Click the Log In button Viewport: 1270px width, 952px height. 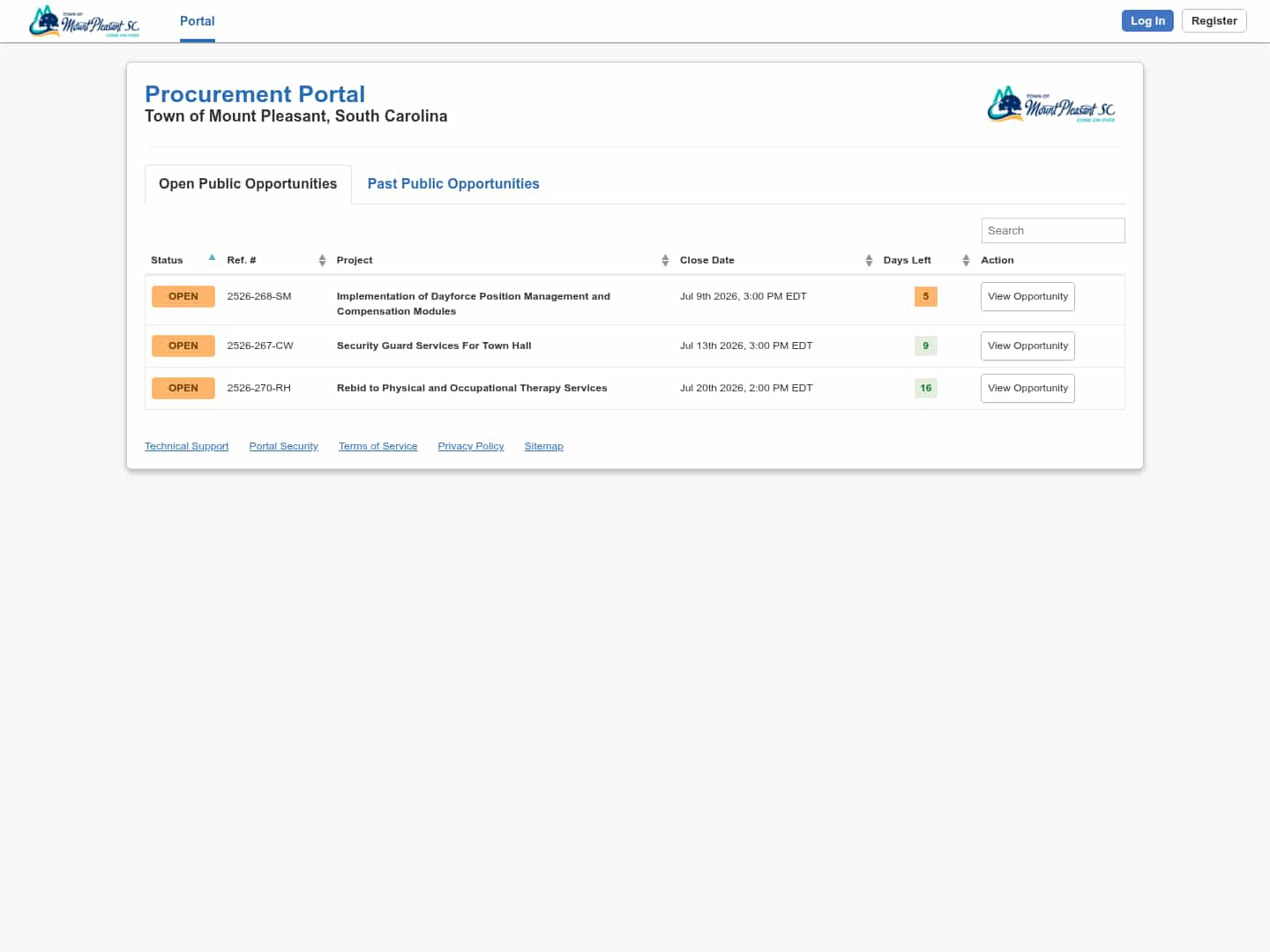point(1147,21)
